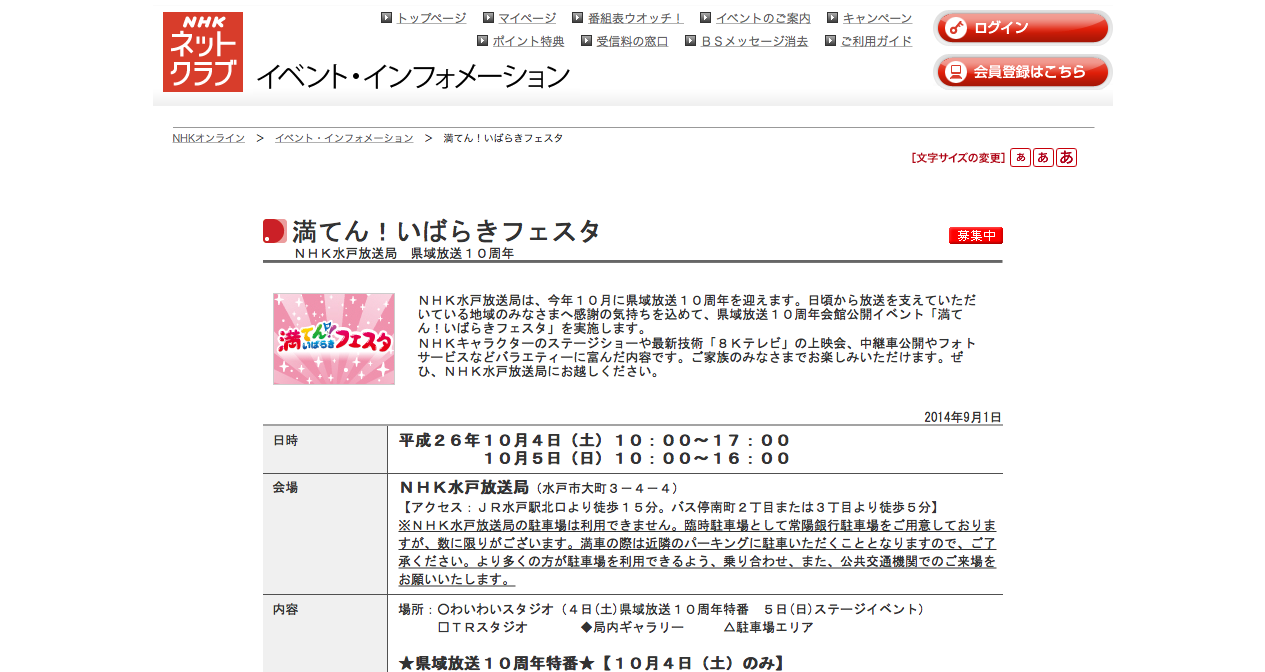Click the square icon beside イベントのご案内
This screenshot has height=672, width=1265.
coord(706,18)
